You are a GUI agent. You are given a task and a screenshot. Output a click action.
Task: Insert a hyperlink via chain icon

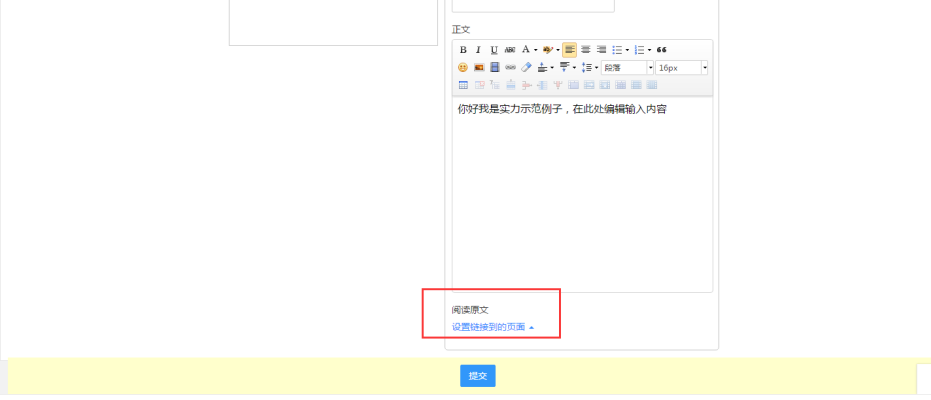click(x=511, y=68)
